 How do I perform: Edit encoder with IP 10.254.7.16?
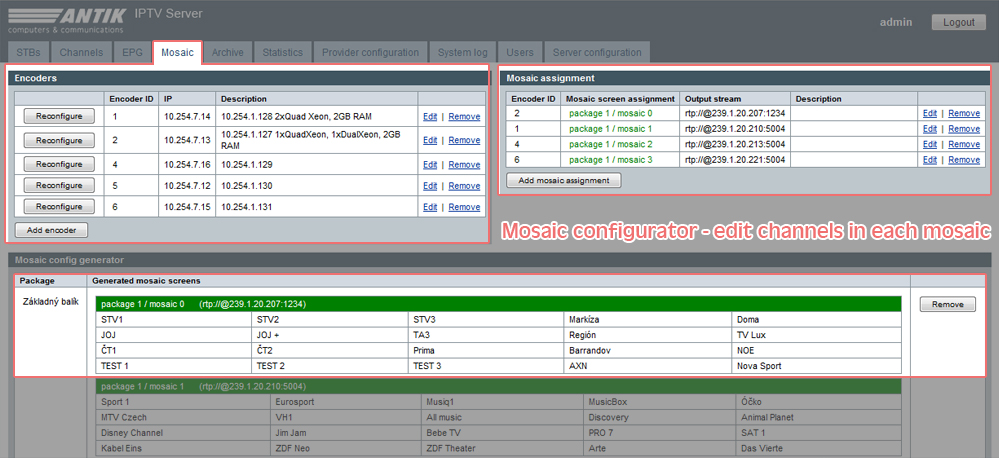(x=430, y=165)
